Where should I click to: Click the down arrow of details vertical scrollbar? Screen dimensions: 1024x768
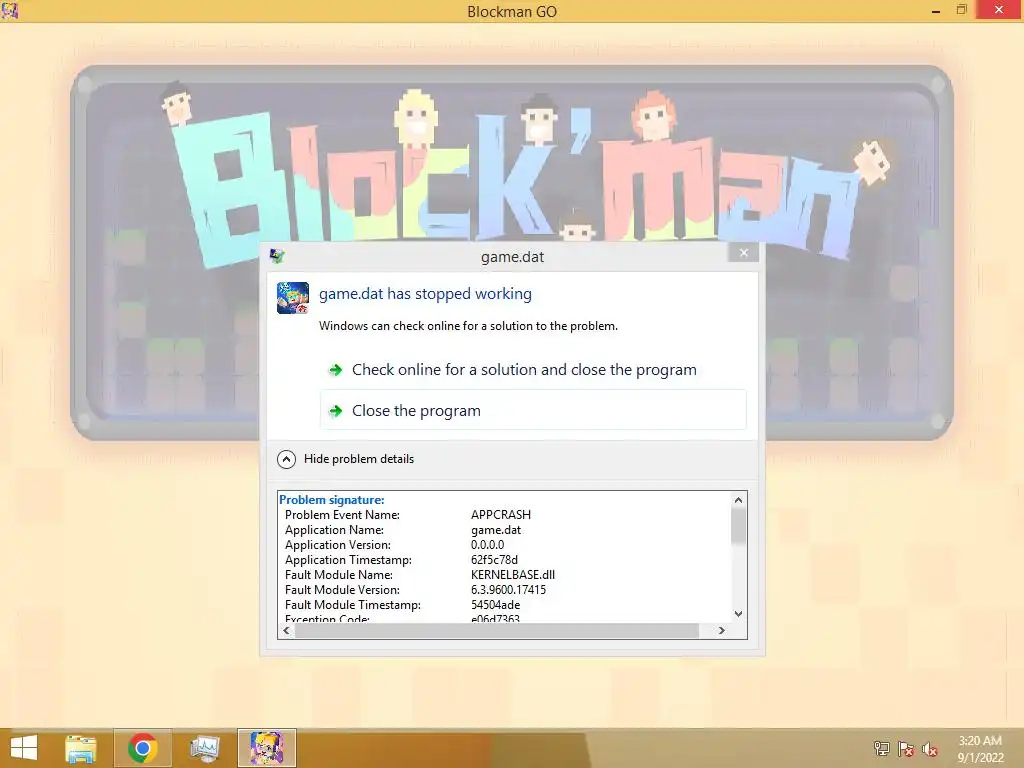click(739, 614)
